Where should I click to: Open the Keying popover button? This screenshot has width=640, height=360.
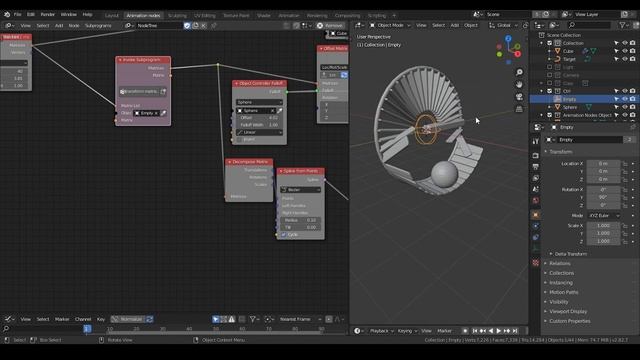[407, 331]
